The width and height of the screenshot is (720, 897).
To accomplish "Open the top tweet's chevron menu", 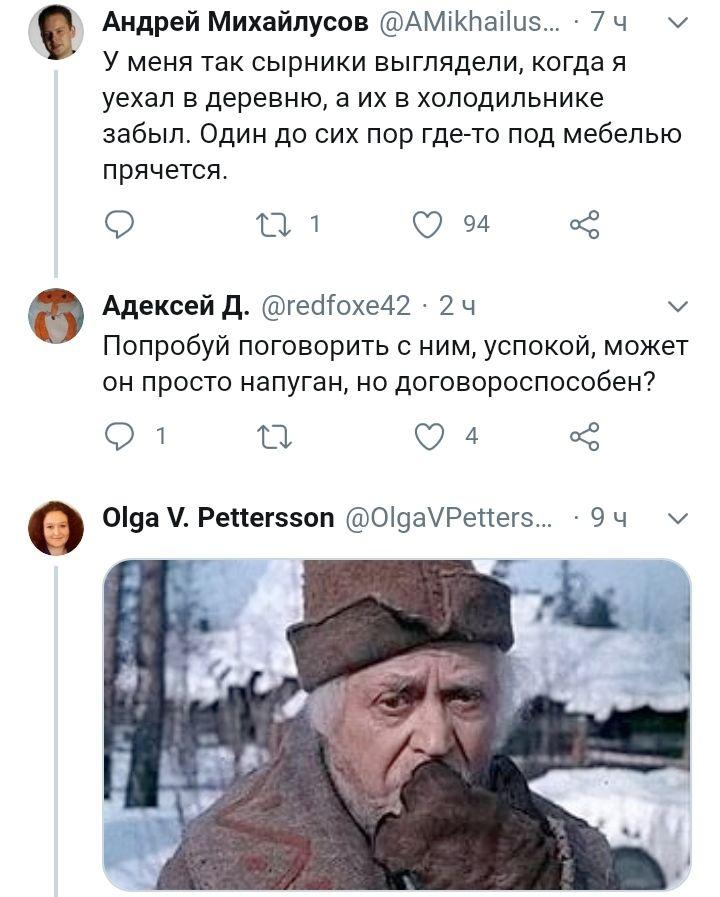I will 677,21.
